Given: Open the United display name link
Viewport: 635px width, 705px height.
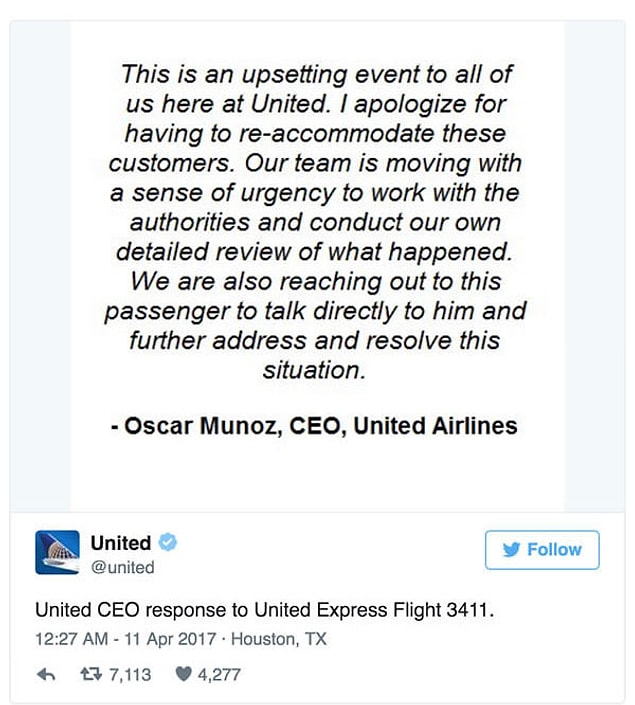Looking at the screenshot, I should pyautogui.click(x=121, y=543).
